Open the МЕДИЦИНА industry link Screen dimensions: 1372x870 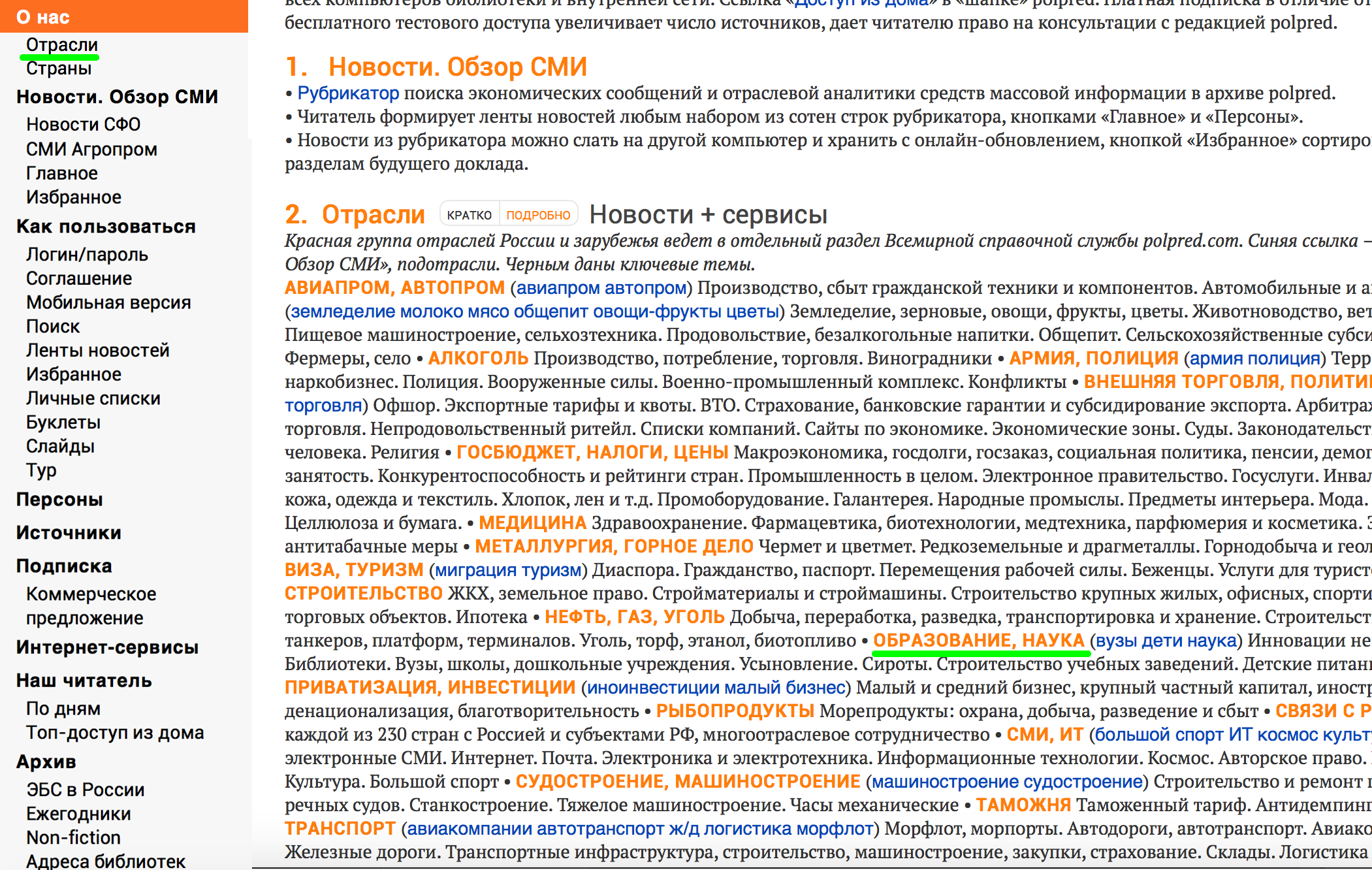point(532,523)
